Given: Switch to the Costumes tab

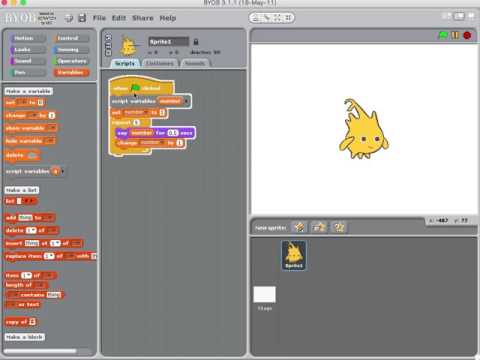Looking at the screenshot, I should [x=160, y=63].
